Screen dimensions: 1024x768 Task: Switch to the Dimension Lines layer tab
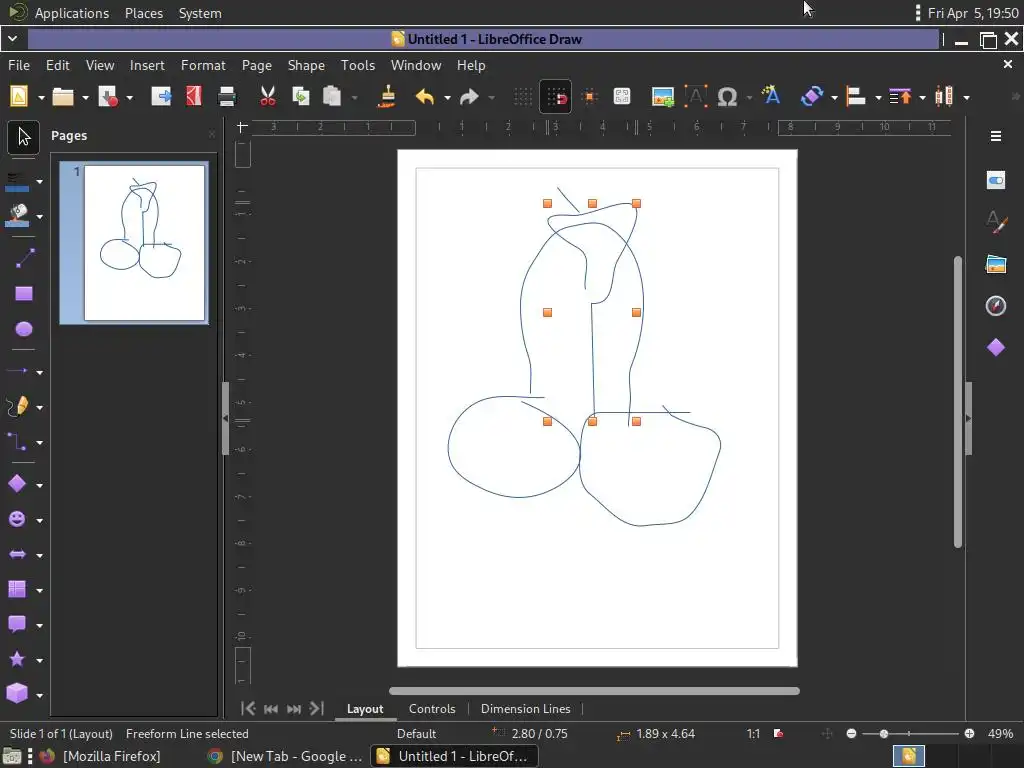tap(525, 709)
